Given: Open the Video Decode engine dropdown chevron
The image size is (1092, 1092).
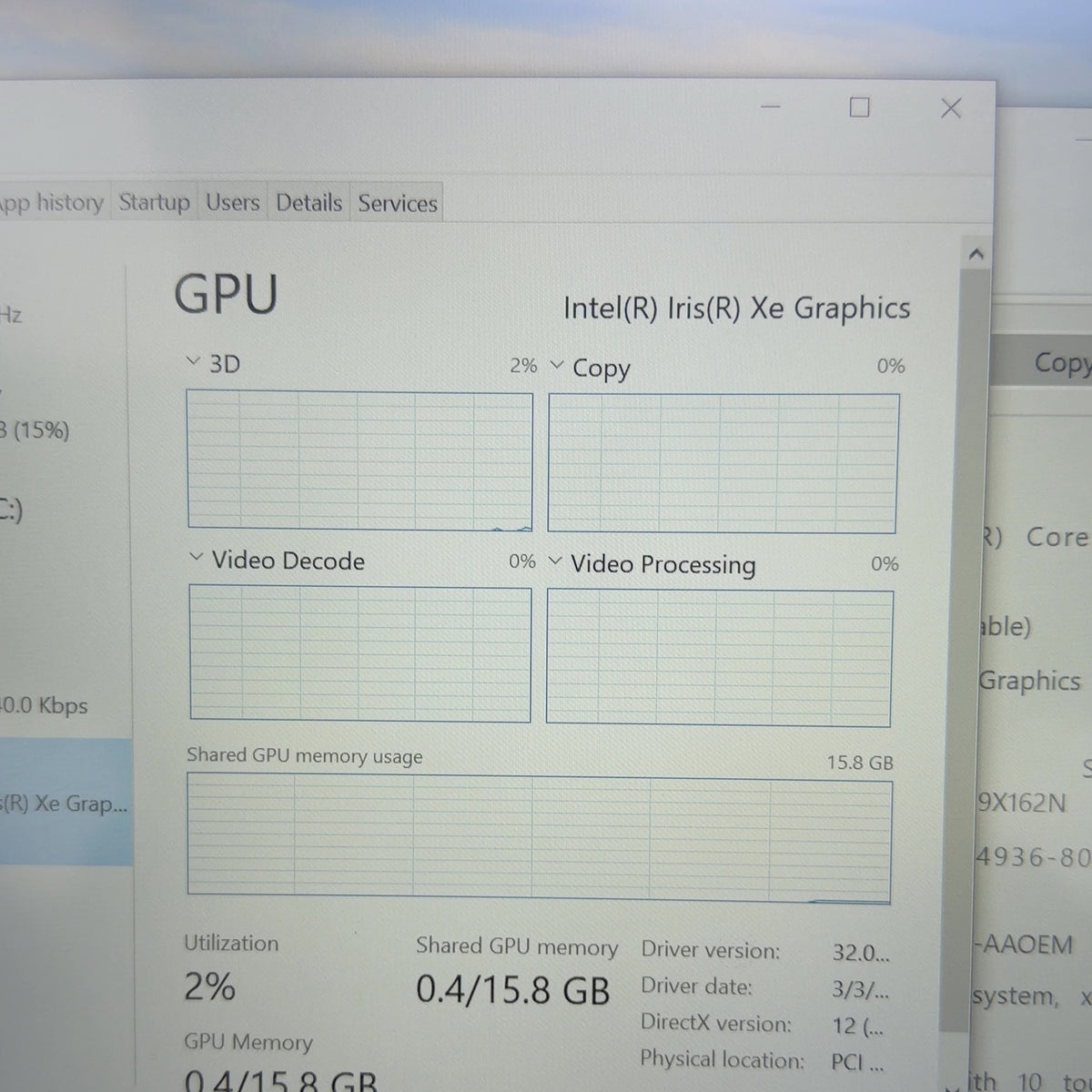Looking at the screenshot, I should pos(196,556).
